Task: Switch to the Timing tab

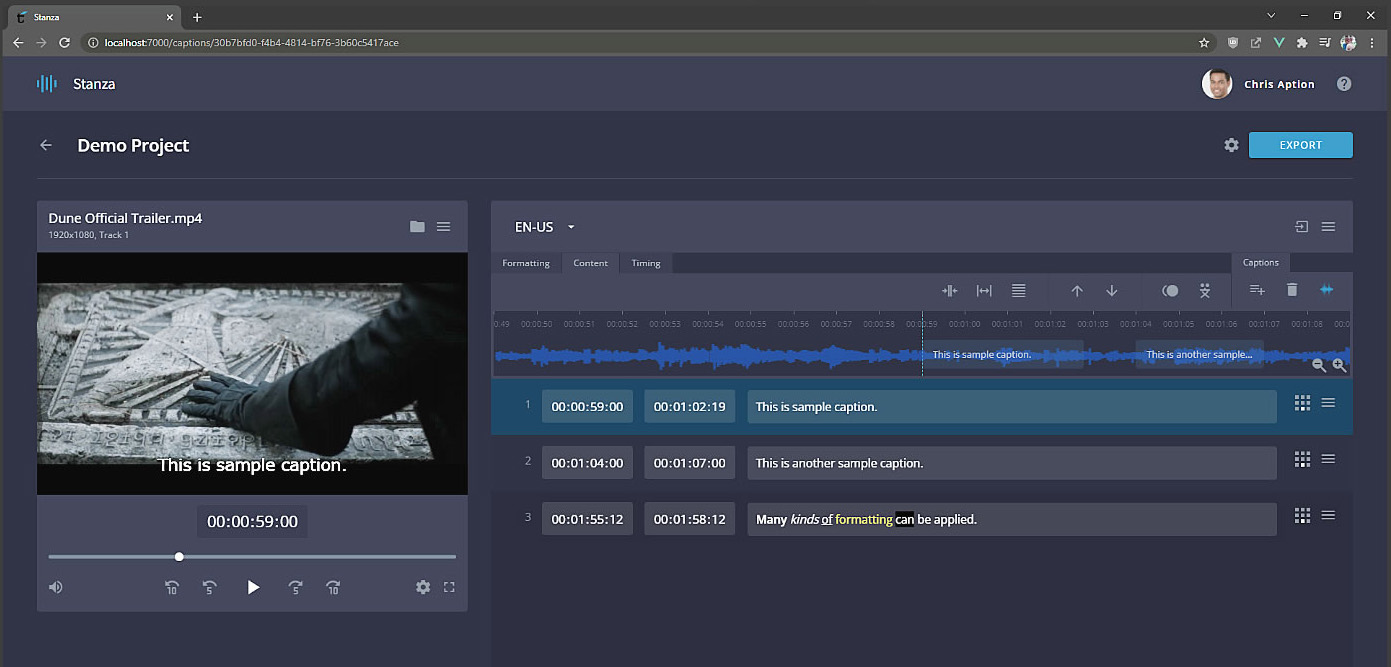Action: [x=646, y=263]
